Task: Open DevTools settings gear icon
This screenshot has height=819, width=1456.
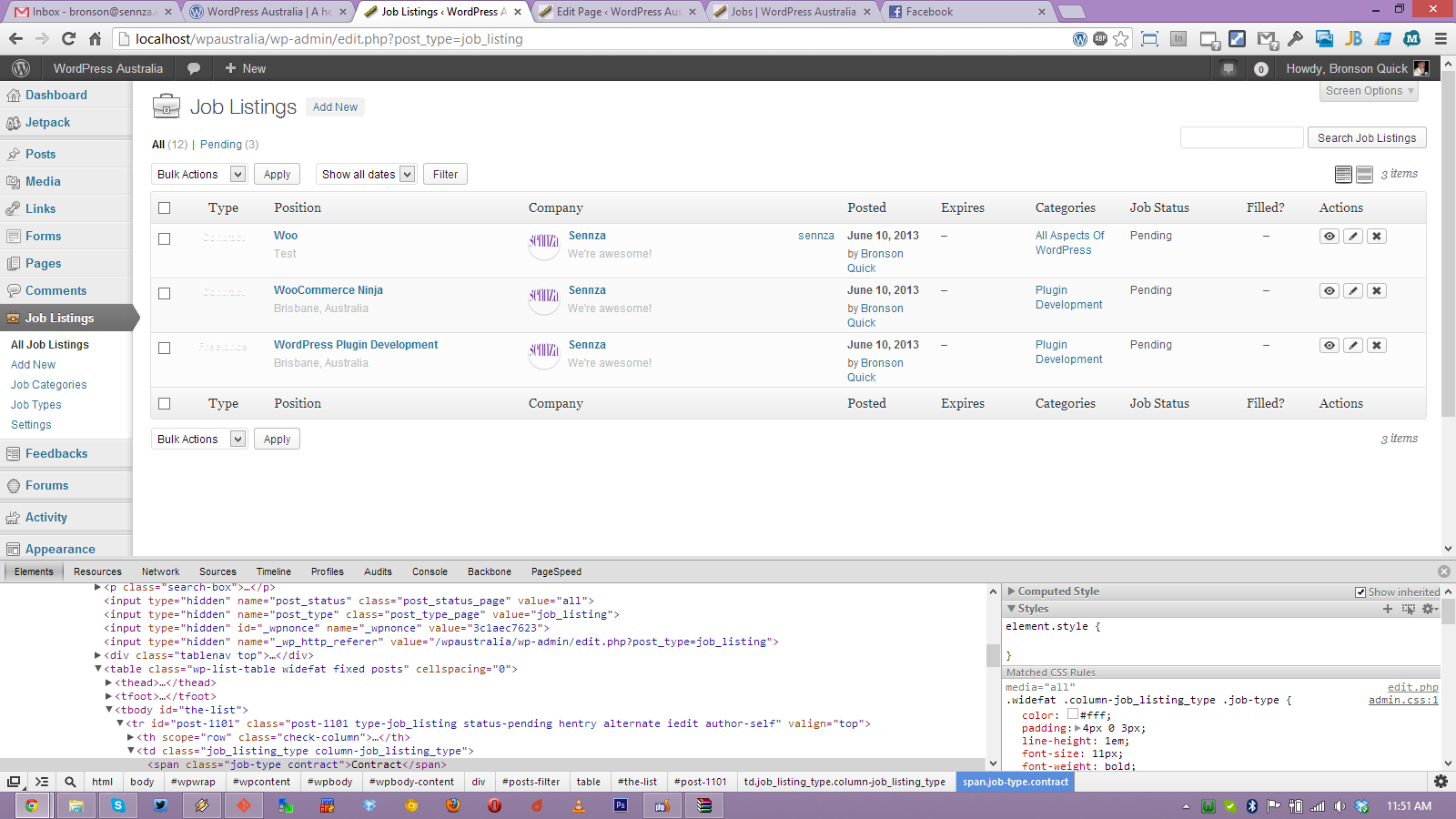Action: (1441, 782)
